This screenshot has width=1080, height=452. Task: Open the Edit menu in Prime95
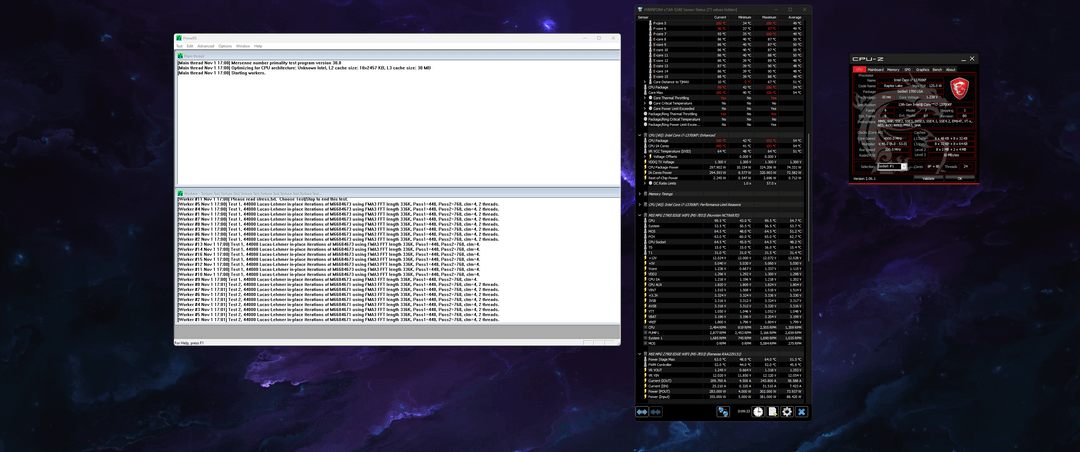coord(190,46)
